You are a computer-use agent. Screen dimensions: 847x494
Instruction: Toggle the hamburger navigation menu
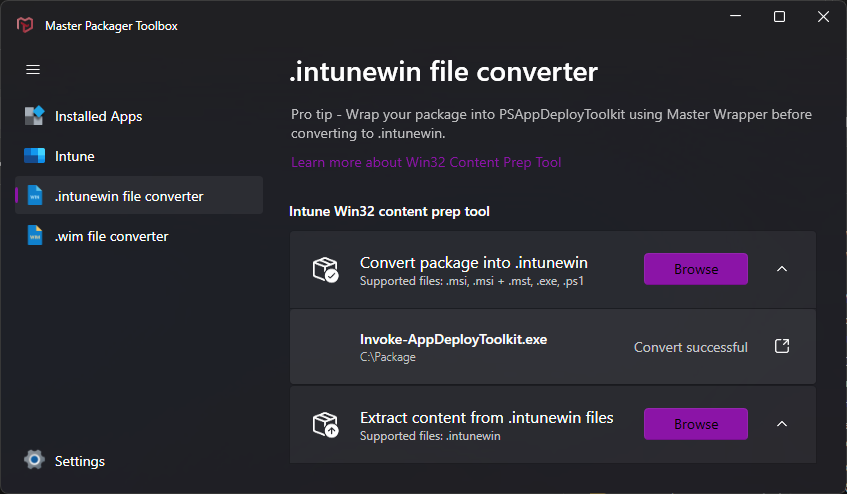coord(33,70)
